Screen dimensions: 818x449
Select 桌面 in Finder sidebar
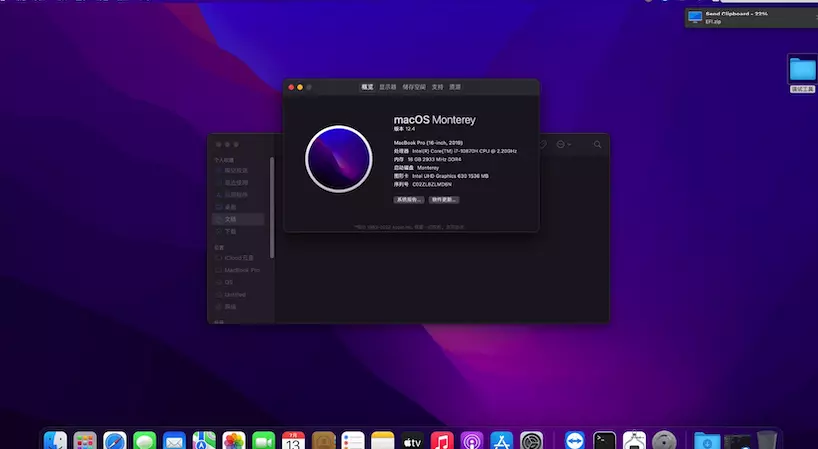pos(238,207)
